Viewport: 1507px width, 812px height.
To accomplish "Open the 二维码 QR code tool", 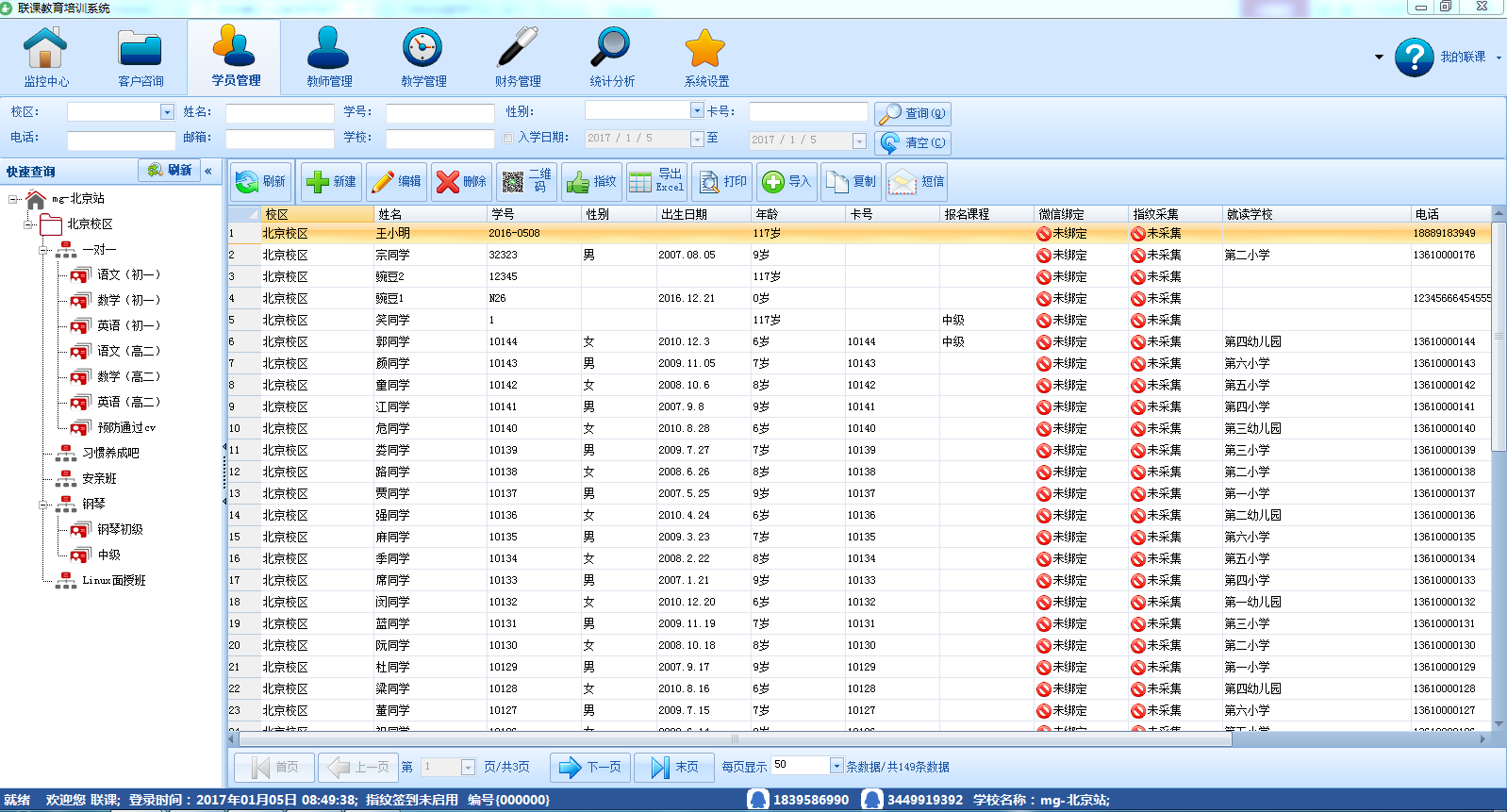I will point(527,181).
